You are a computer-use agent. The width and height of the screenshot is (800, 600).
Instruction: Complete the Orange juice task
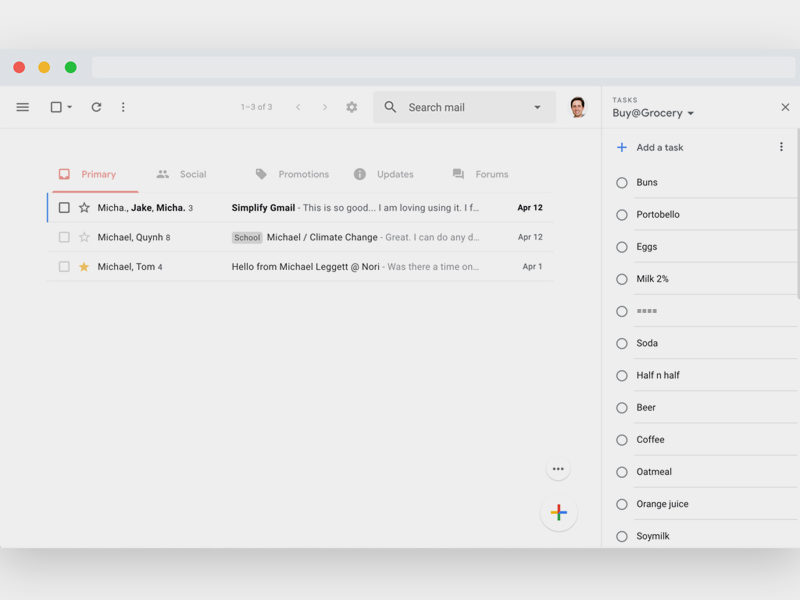click(622, 504)
